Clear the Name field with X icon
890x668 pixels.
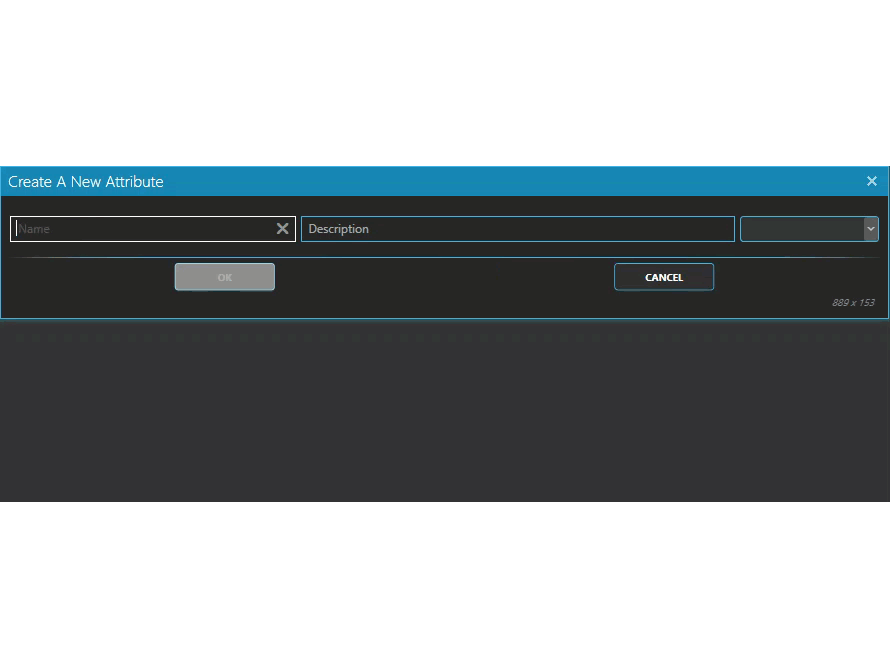tap(282, 229)
